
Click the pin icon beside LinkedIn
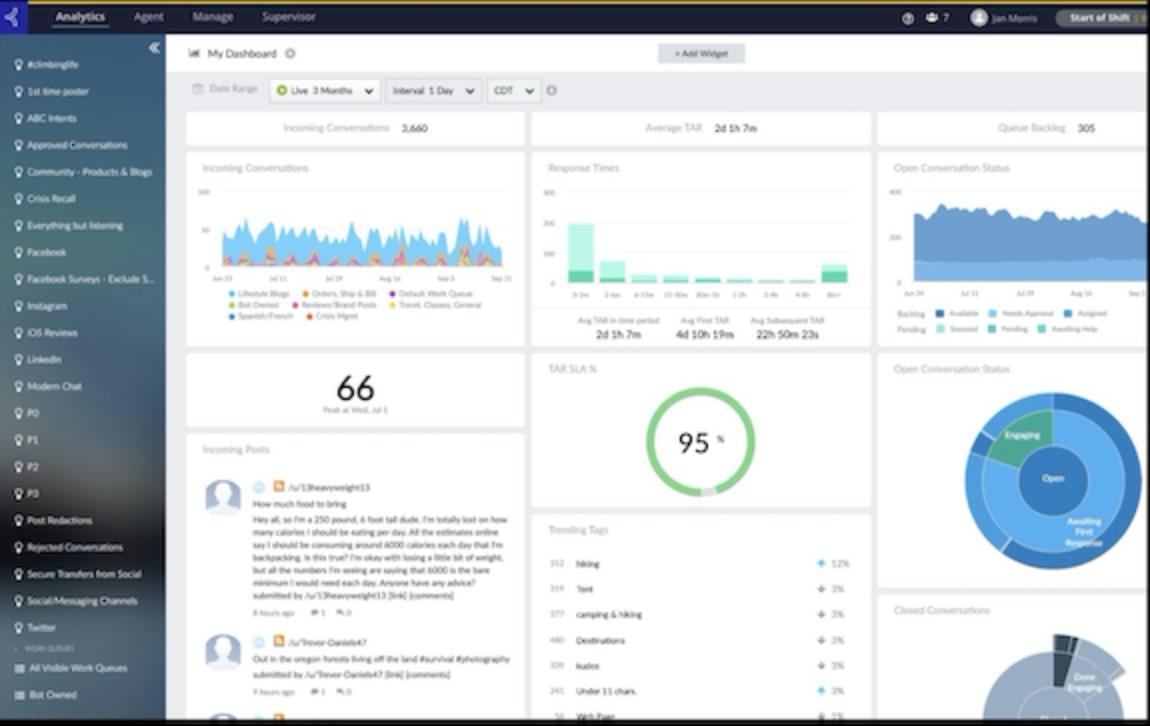[18, 359]
